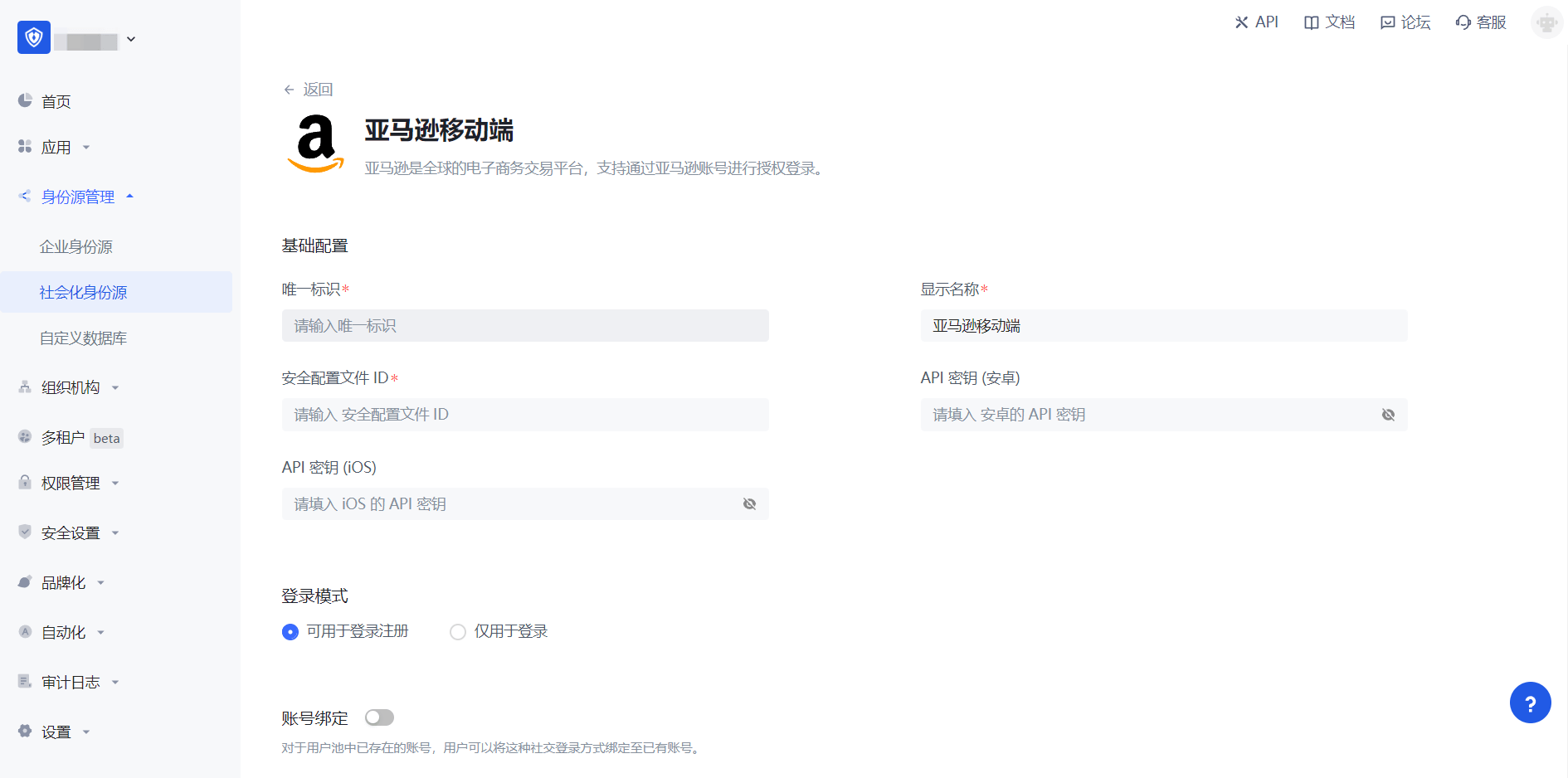Open 文档 documentation link
1568x778 pixels.
(1329, 22)
